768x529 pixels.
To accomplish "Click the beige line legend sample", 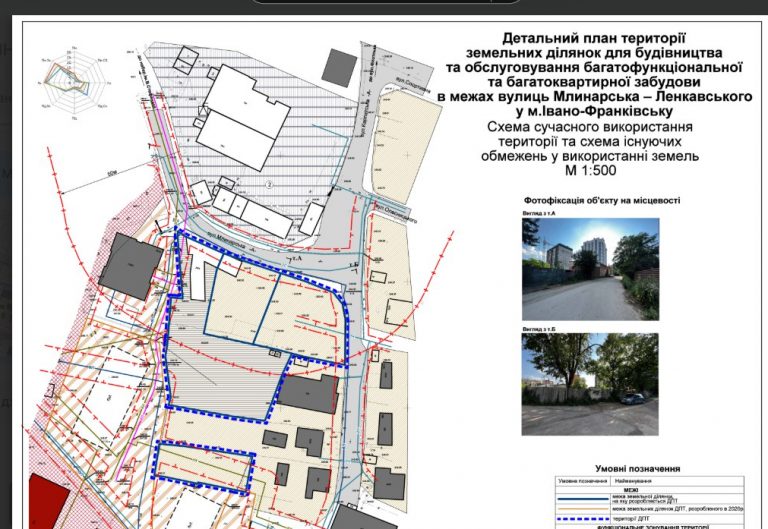I will pos(583,509).
